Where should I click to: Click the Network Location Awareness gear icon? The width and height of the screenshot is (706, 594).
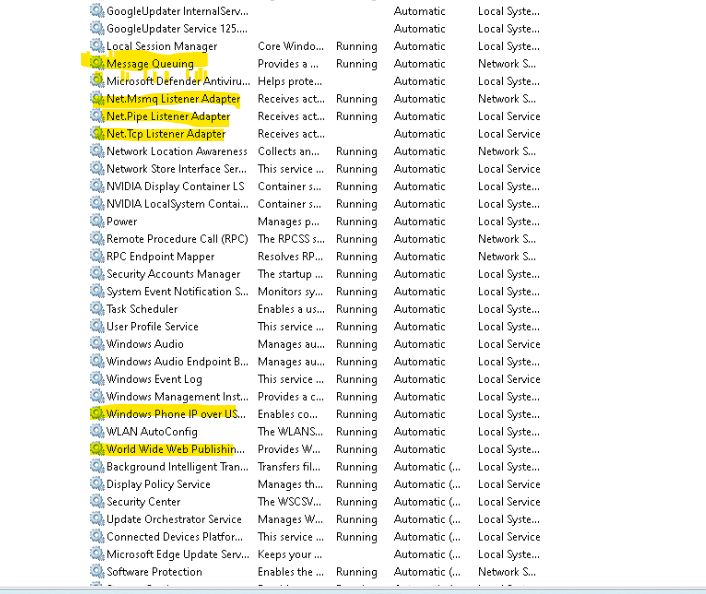(97, 150)
